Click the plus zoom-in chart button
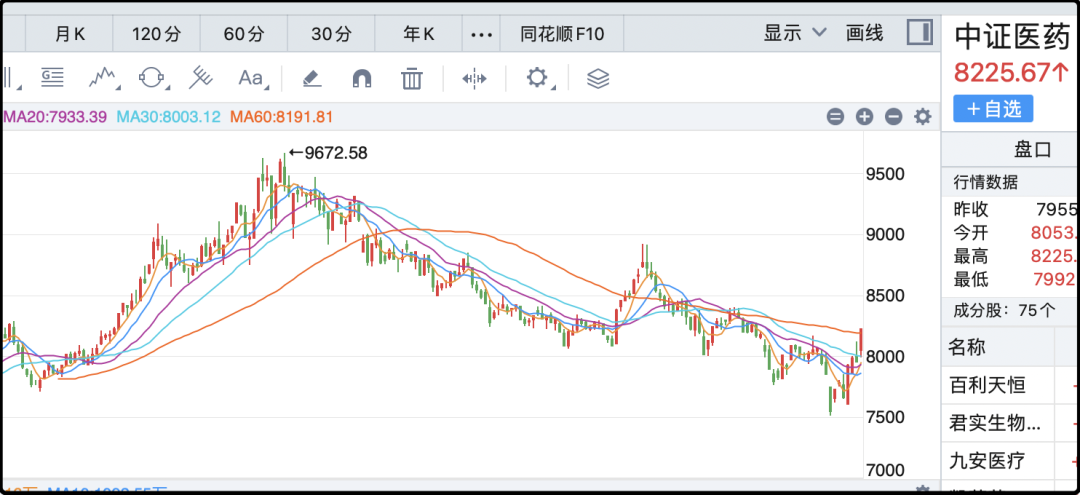1080x495 pixels. click(864, 117)
